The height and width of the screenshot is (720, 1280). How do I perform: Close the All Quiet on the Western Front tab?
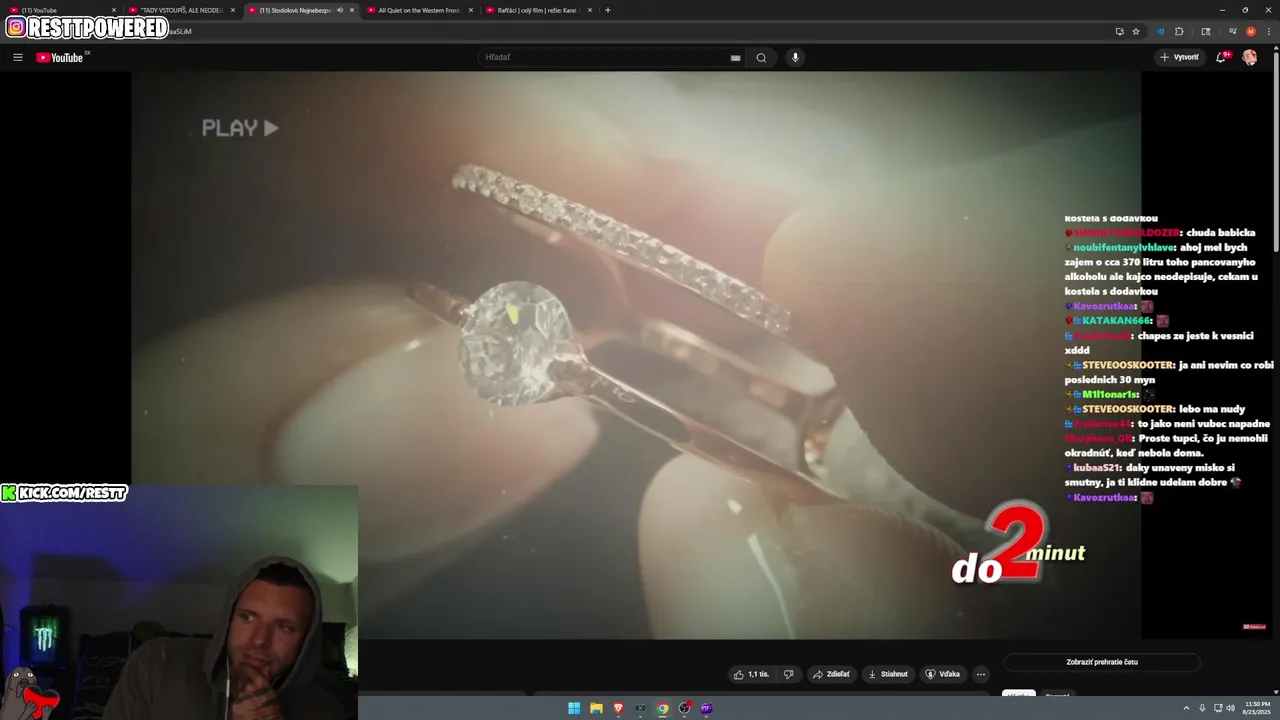coord(471,10)
